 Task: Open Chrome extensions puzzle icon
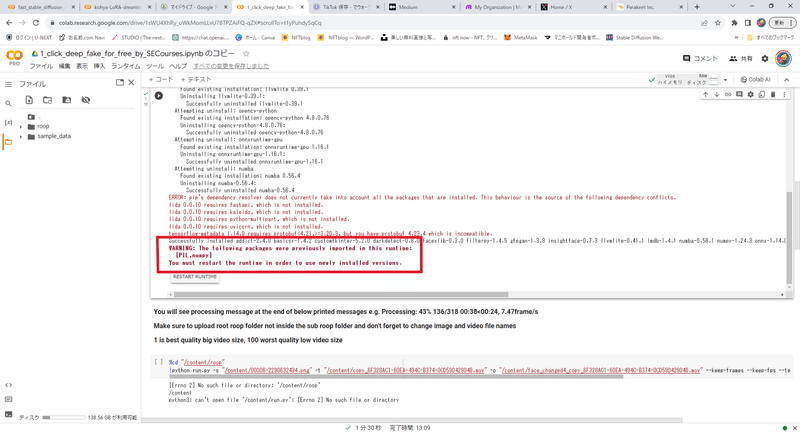coord(734,23)
